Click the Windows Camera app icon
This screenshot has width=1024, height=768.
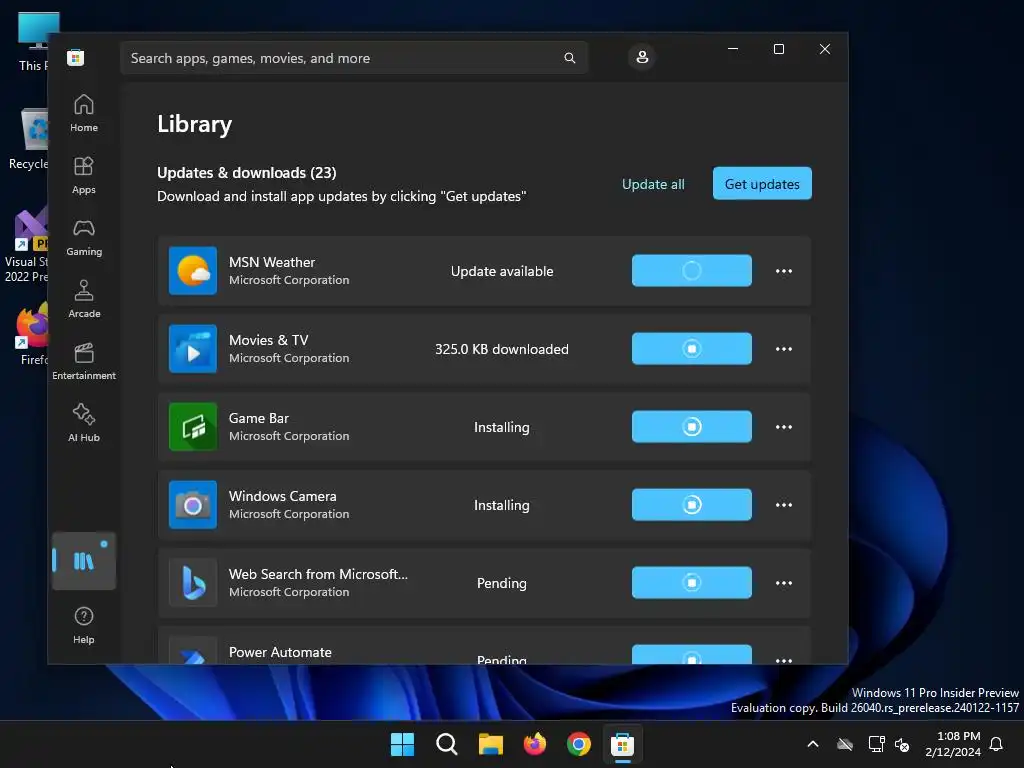click(x=193, y=505)
